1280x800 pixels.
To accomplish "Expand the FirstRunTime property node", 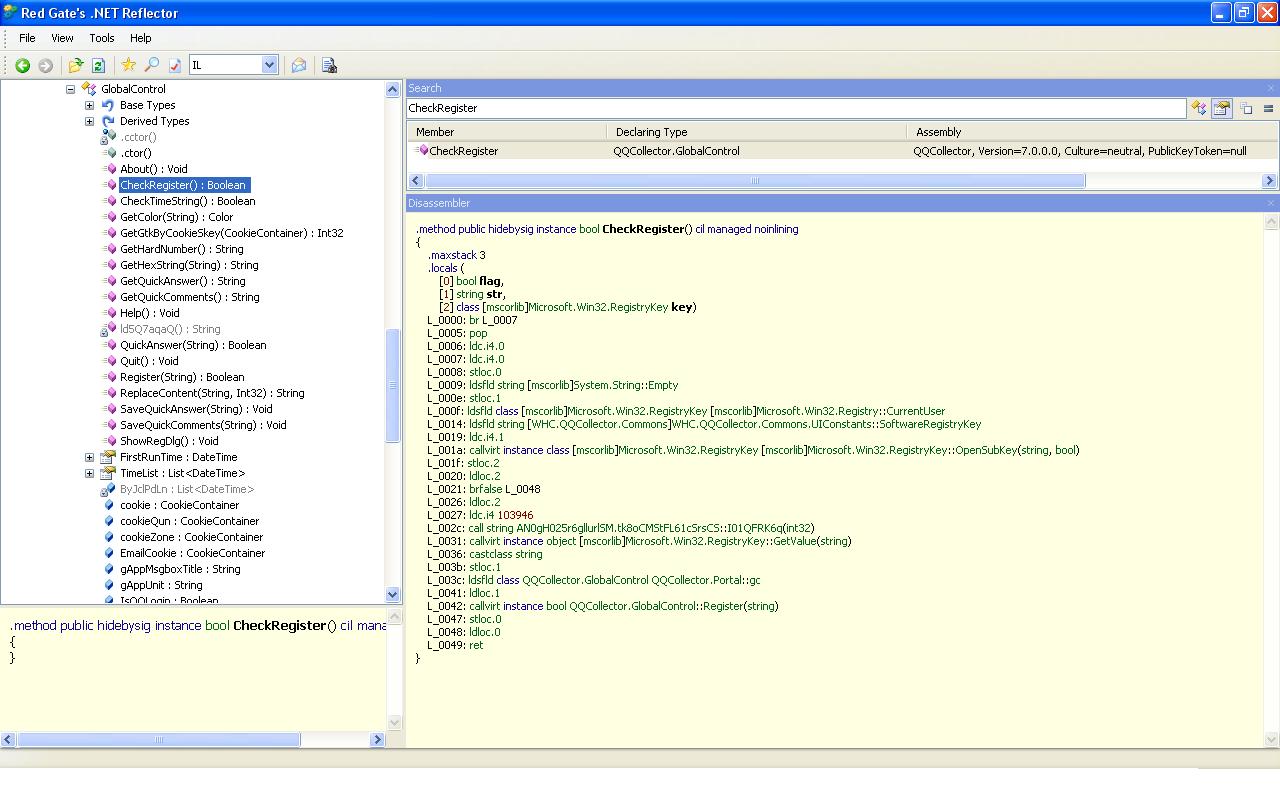I will pos(89,457).
